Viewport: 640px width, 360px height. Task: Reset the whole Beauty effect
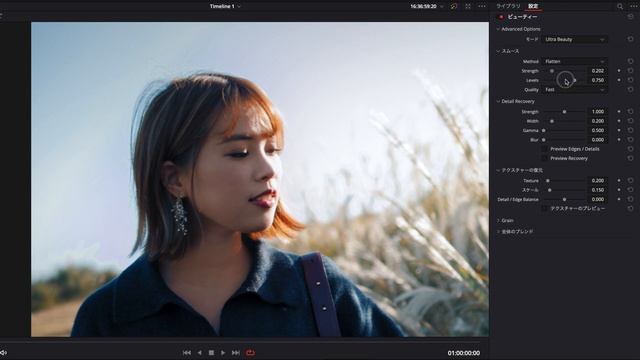pos(631,17)
